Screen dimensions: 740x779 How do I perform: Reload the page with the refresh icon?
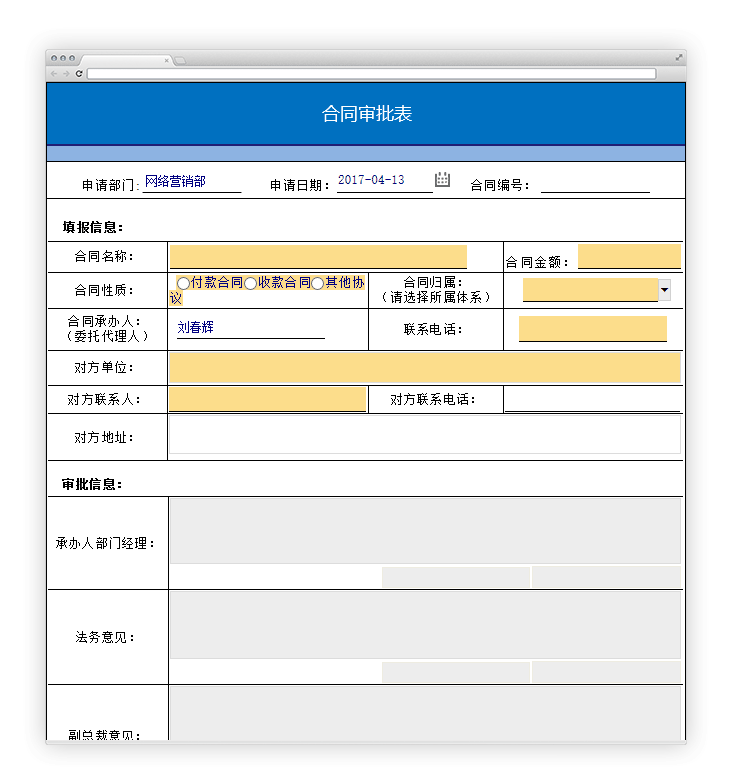(x=79, y=74)
